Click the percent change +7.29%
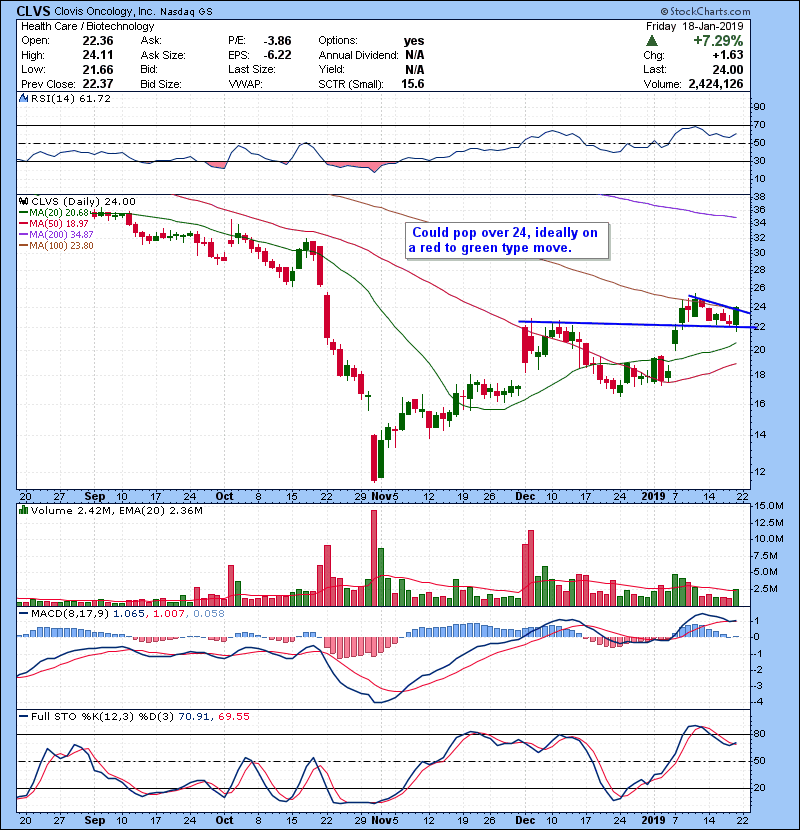This screenshot has height=830, width=800. click(718, 41)
